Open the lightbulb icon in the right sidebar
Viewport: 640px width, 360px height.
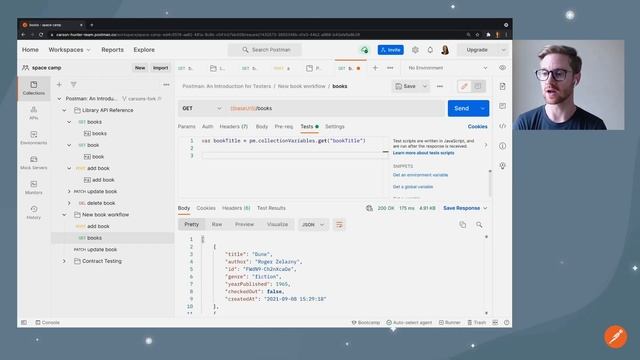[502, 166]
